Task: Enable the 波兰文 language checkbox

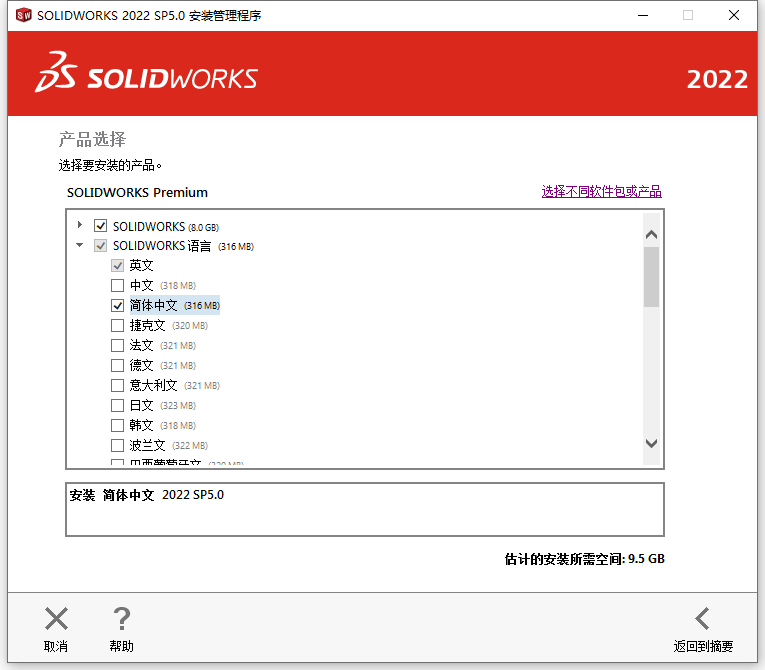Action: click(117, 446)
